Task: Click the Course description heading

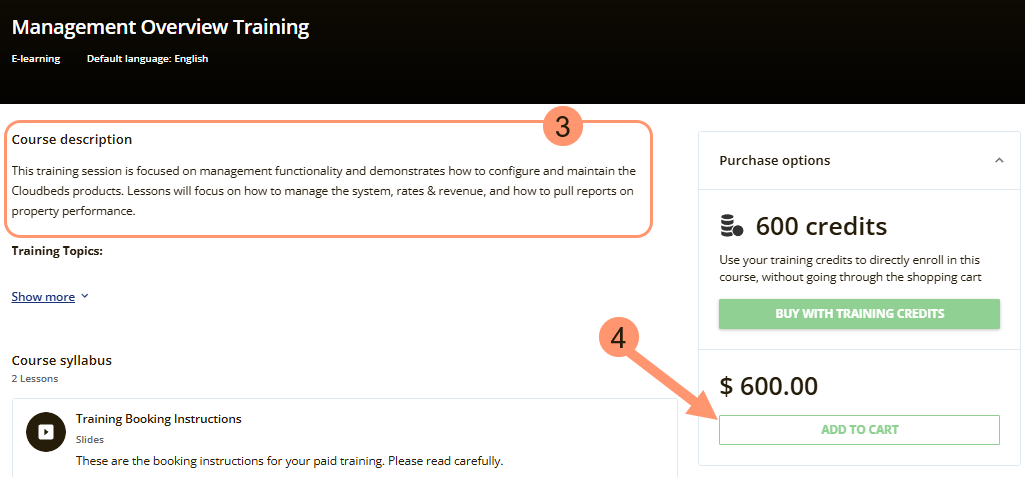Action: 72,139
